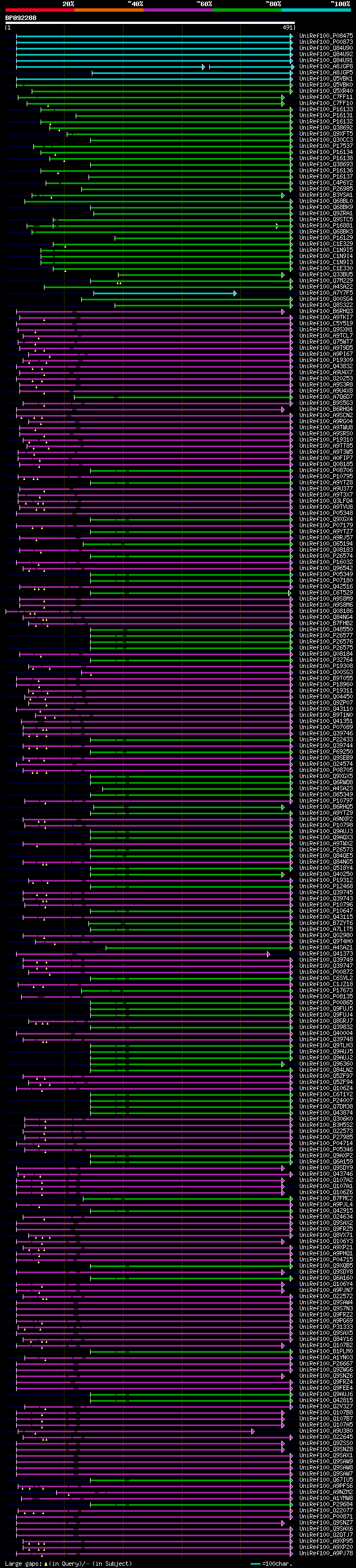Click the purple arrowhead ending the A9U380 alignment
Viewport: 356px width, 1568px height.
[x=253, y=1431]
